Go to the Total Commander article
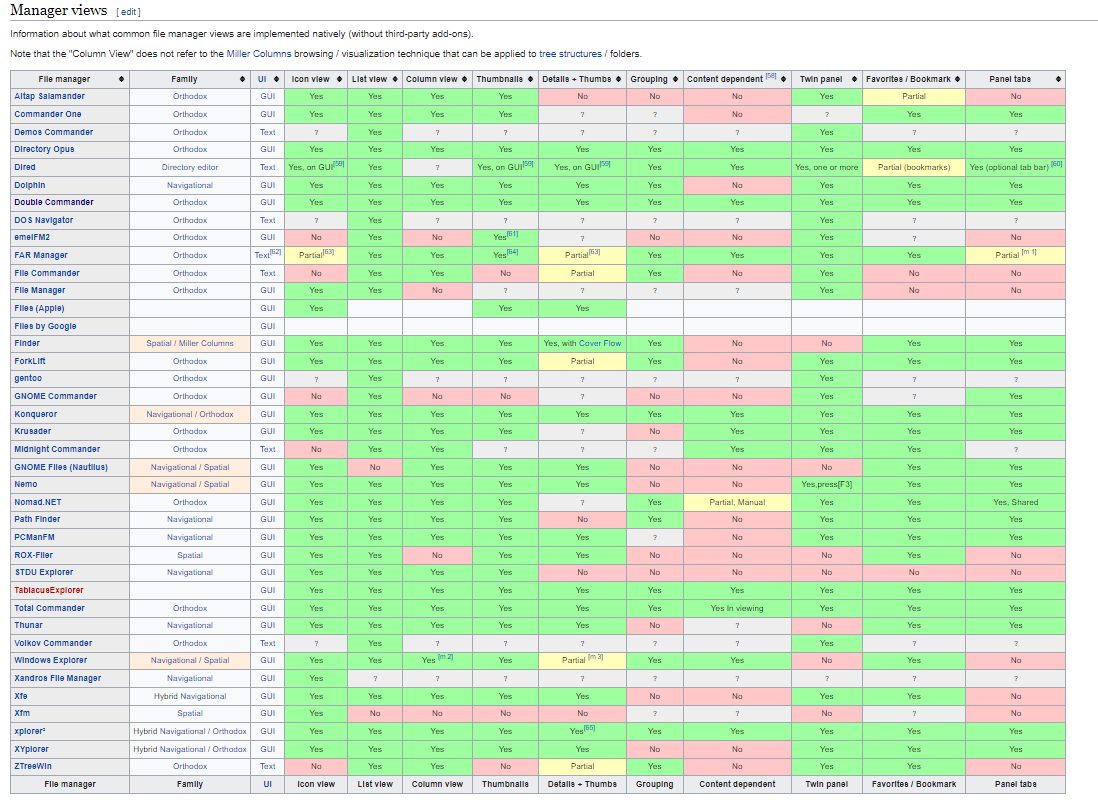The height and width of the screenshot is (800, 1098). 50,608
